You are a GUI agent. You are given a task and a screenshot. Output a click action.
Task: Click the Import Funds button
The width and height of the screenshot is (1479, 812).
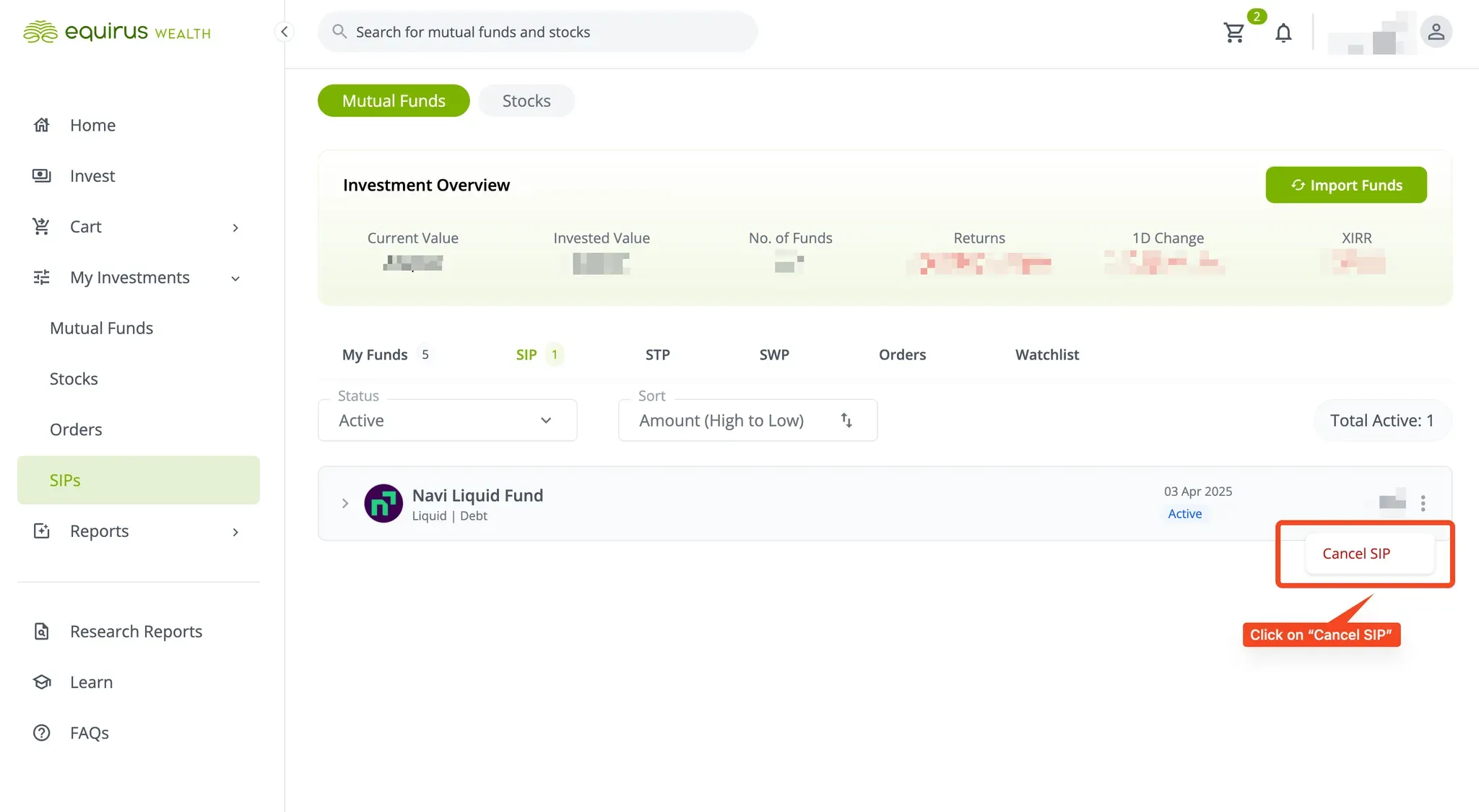(x=1346, y=185)
